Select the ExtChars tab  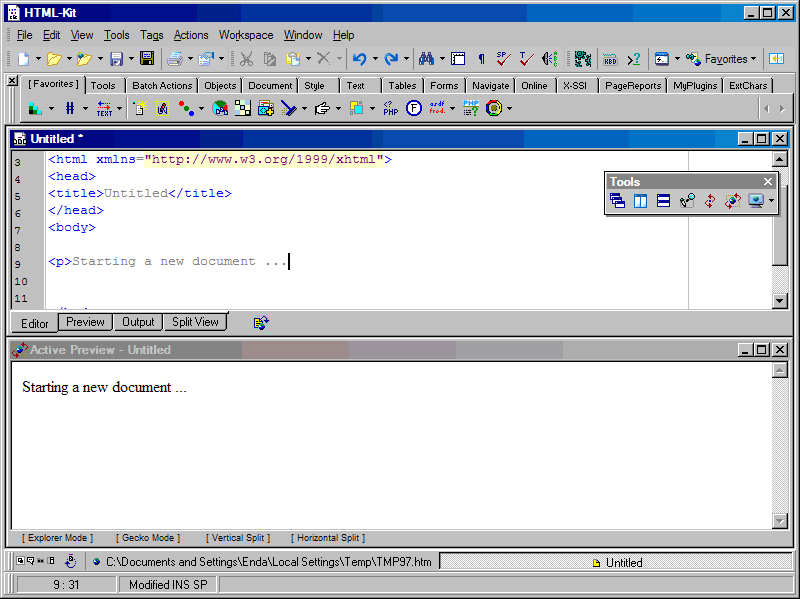click(748, 86)
